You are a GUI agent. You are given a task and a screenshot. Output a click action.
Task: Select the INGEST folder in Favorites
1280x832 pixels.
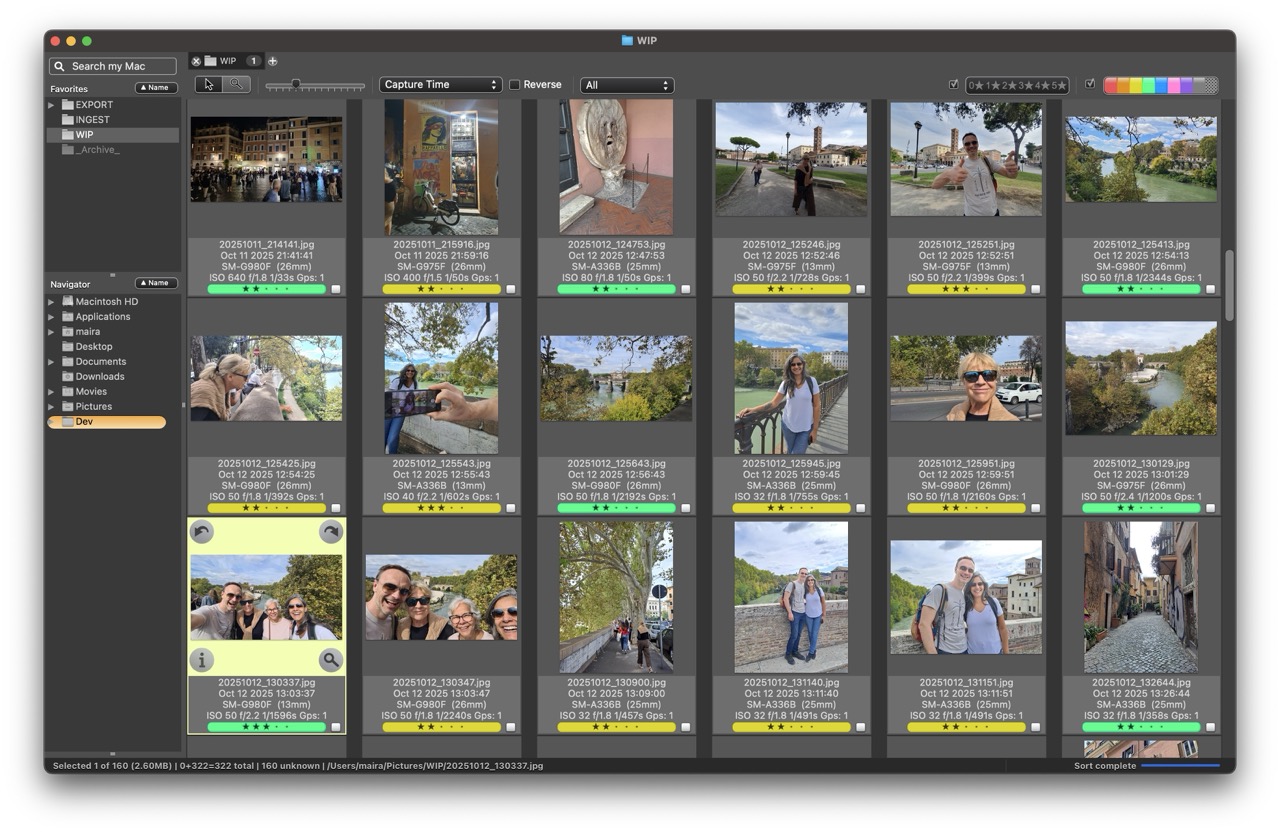coord(93,120)
